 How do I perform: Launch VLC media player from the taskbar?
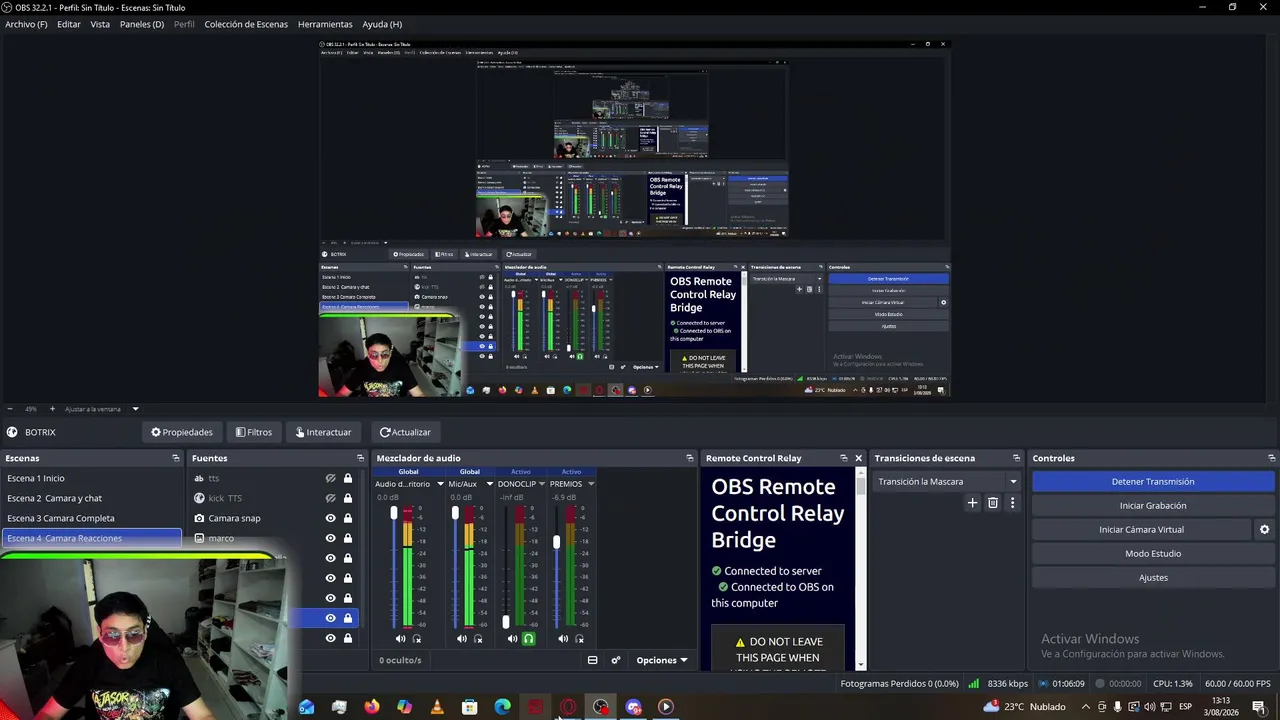[x=437, y=707]
